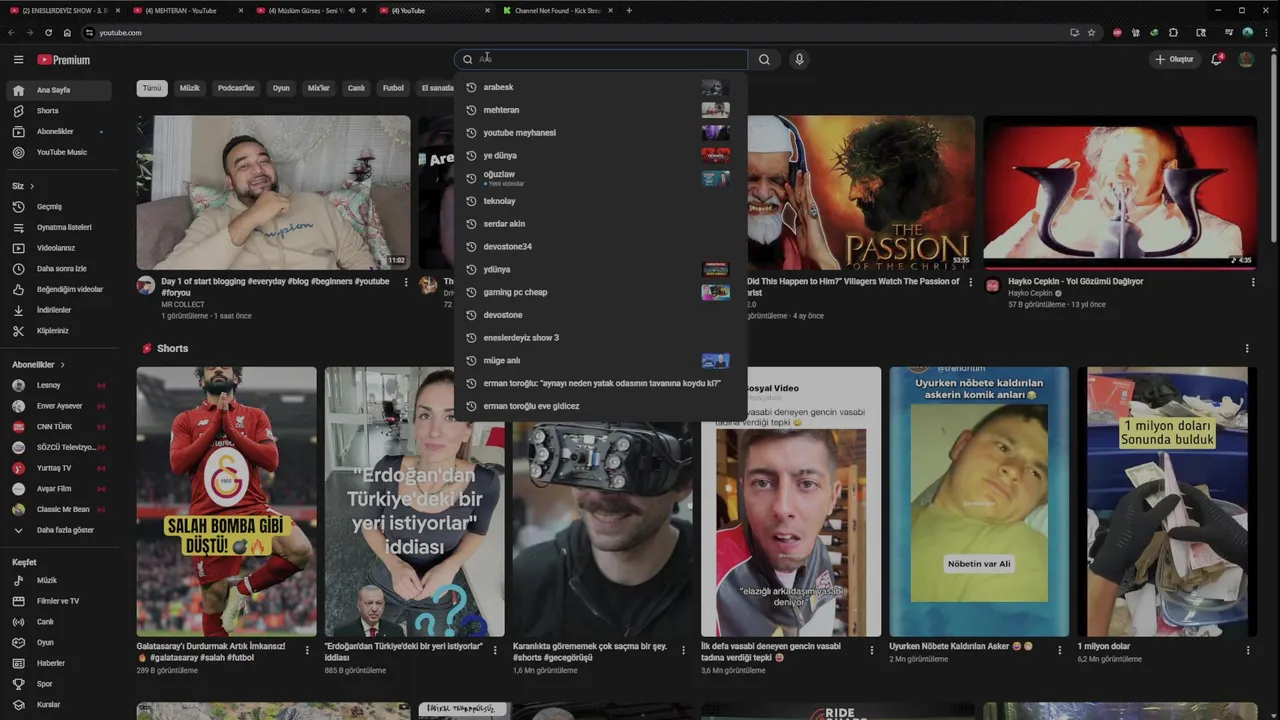Click the YouTube Premium logo
1280x720 pixels.
pos(64,59)
